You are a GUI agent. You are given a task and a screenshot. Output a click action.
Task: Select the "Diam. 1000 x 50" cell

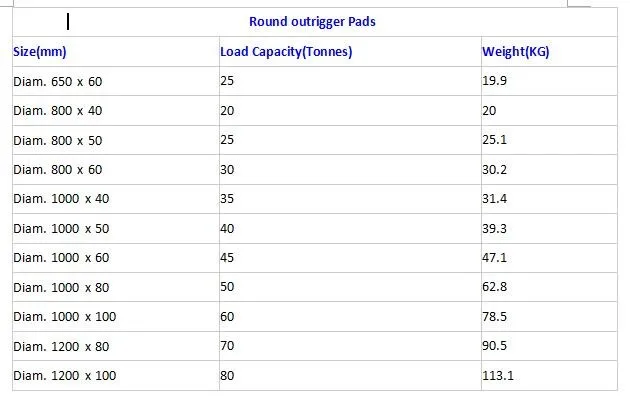click(x=60, y=229)
